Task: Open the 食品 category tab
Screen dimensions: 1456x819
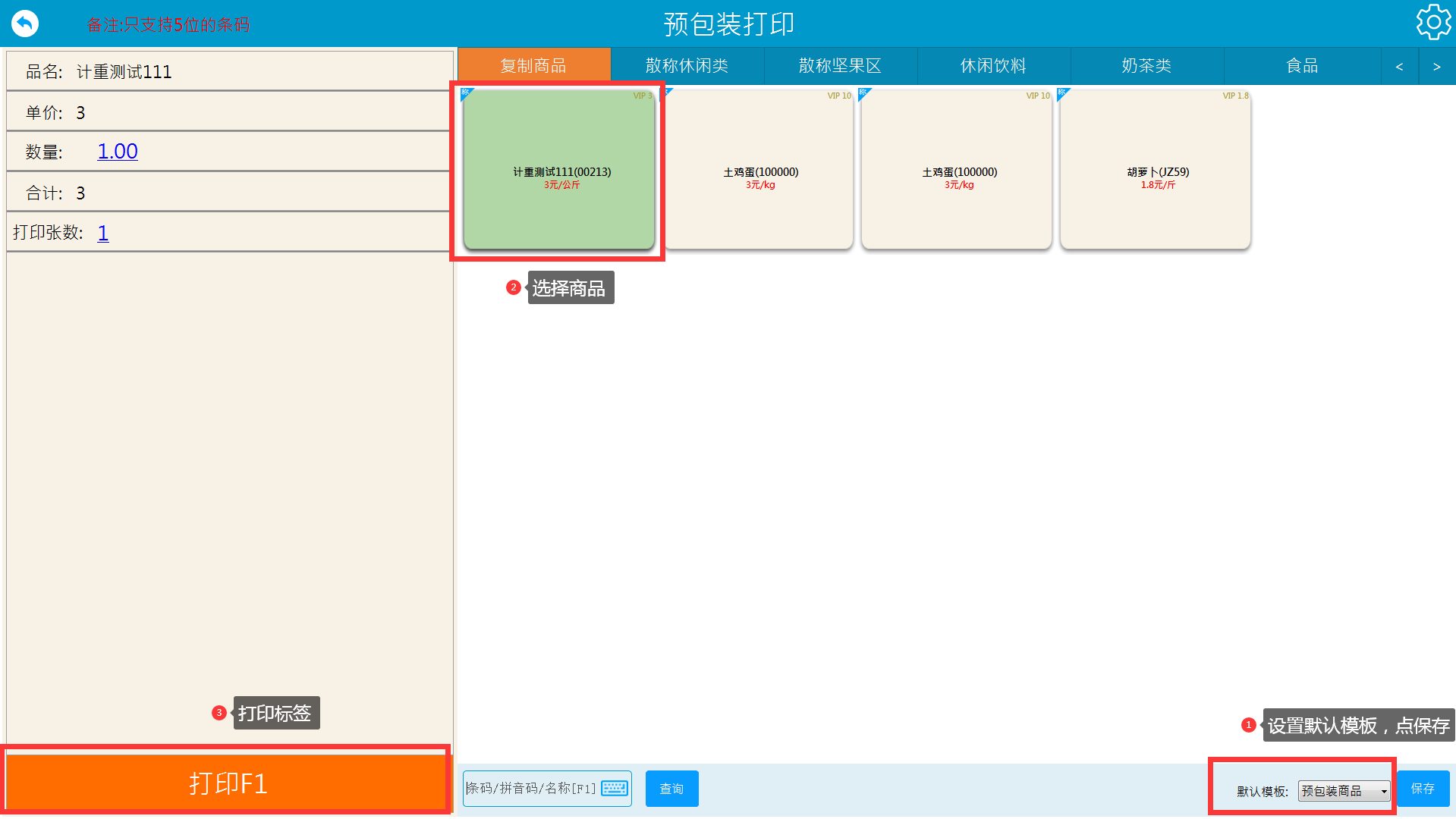Action: [x=1302, y=66]
